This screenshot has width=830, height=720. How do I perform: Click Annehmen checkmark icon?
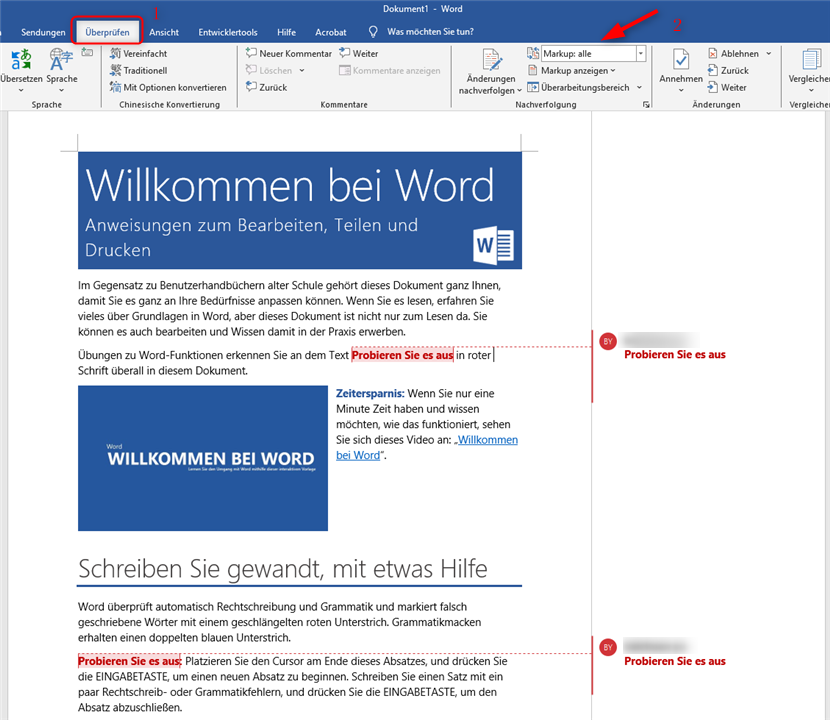[x=680, y=62]
